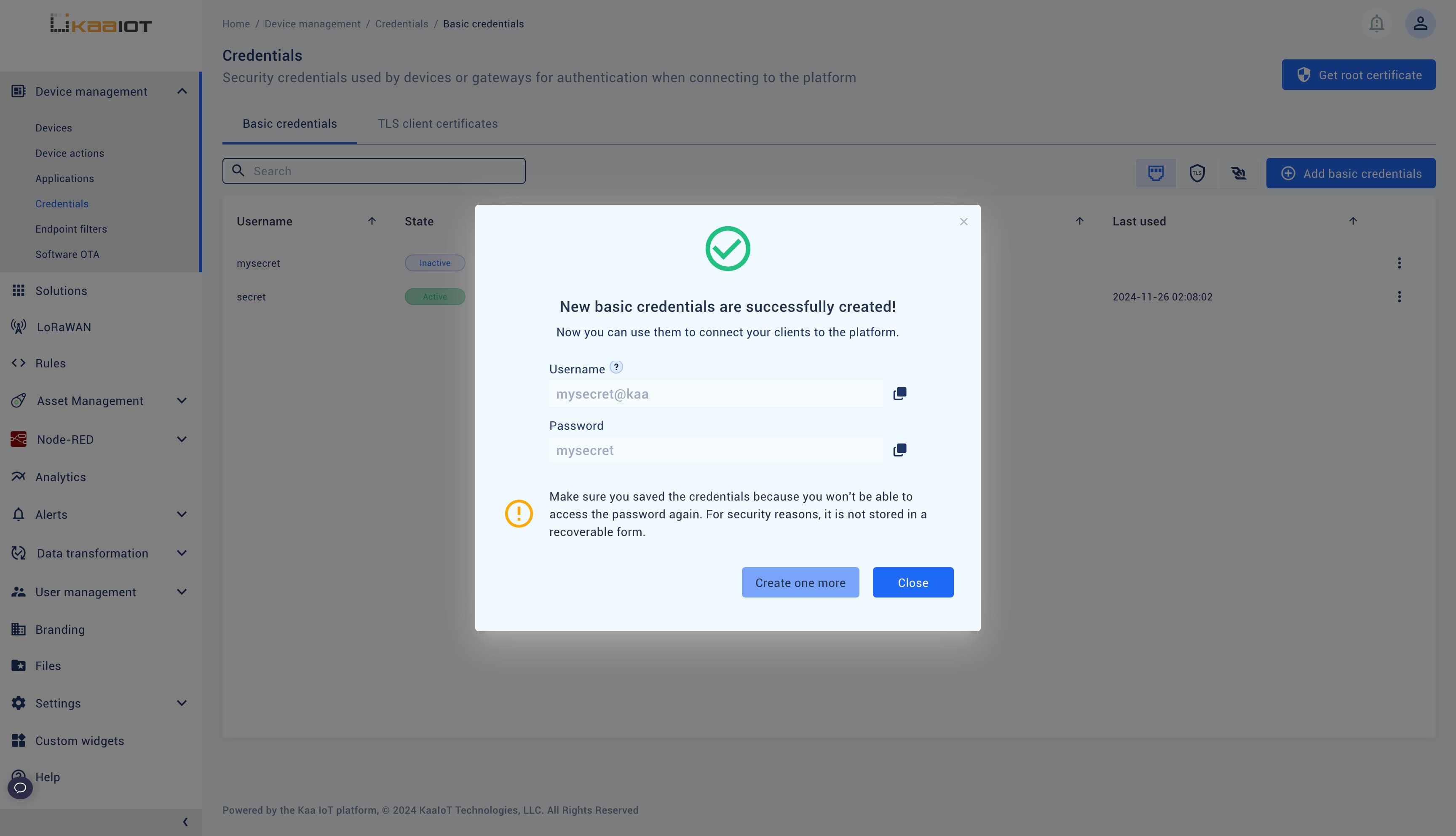Select the Basic credentials tab

pos(290,123)
